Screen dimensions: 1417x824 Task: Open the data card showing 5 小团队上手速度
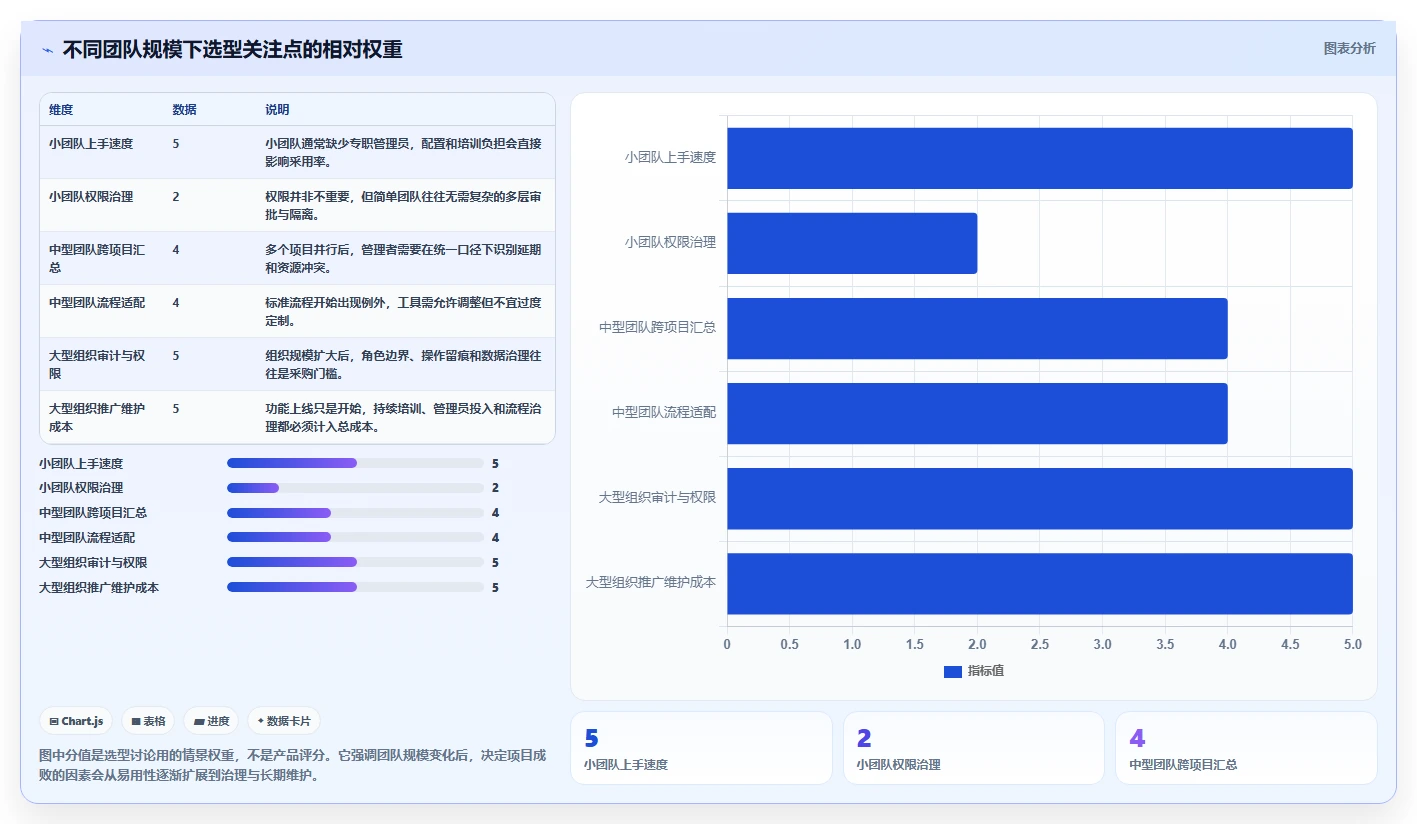tap(701, 748)
